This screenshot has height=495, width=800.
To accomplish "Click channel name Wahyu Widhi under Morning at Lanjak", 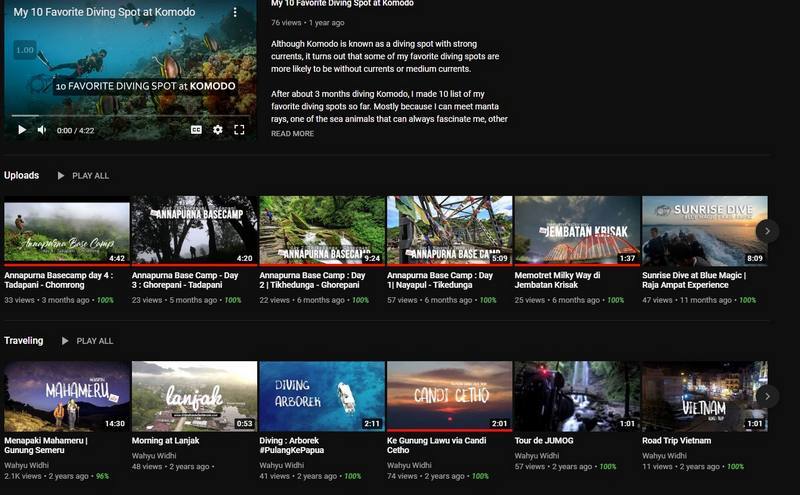I will [154, 456].
